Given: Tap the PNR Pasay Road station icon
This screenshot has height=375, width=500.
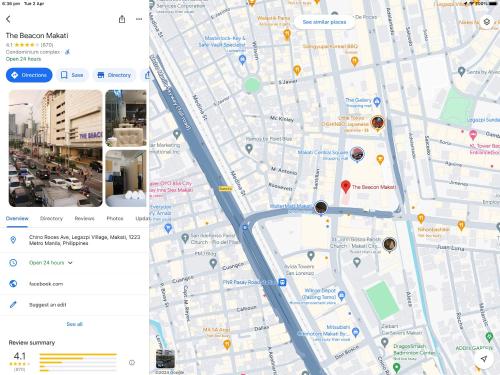Looking at the screenshot, I should tap(282, 283).
